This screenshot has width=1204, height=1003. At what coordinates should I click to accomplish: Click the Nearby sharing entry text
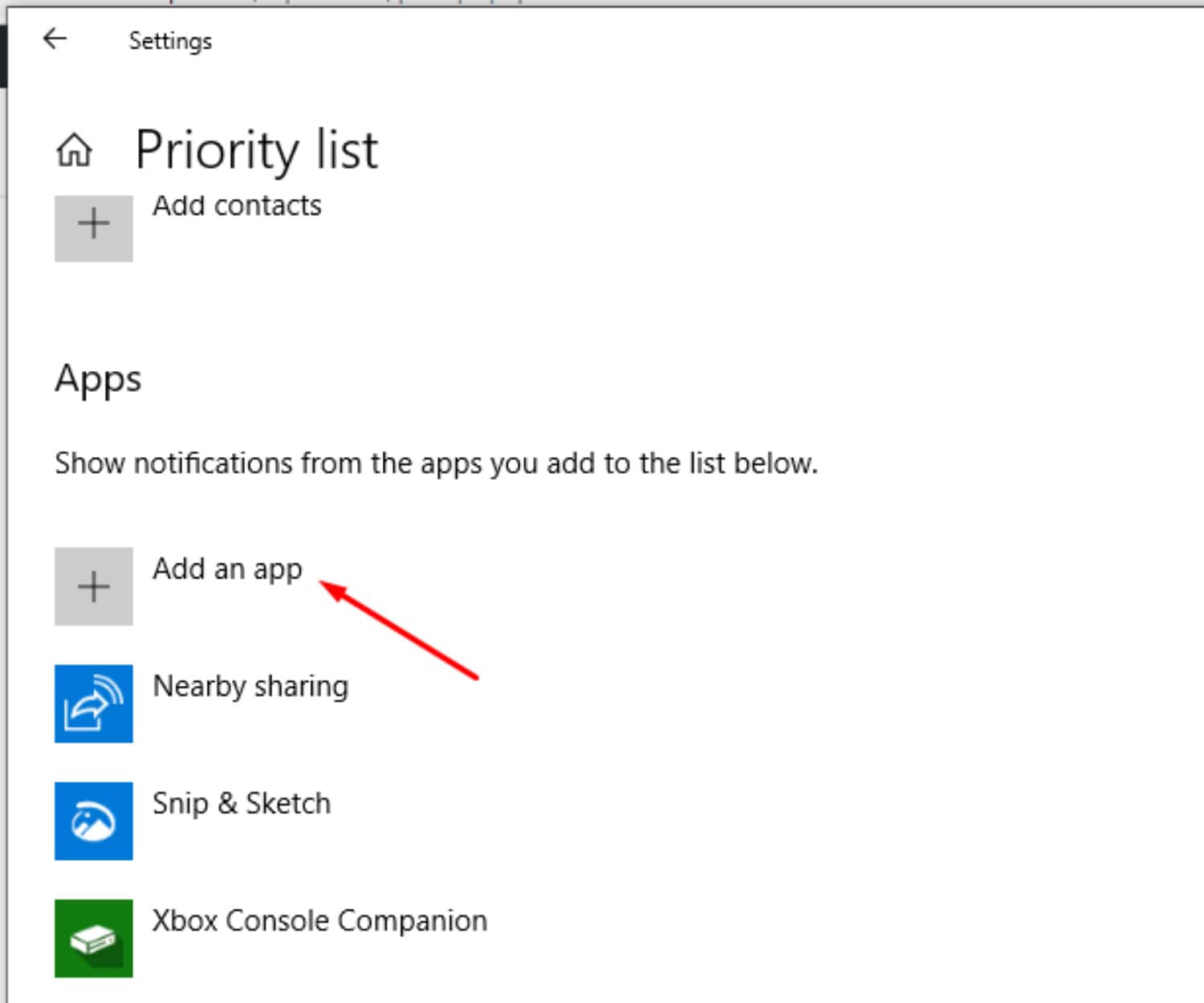click(x=250, y=687)
